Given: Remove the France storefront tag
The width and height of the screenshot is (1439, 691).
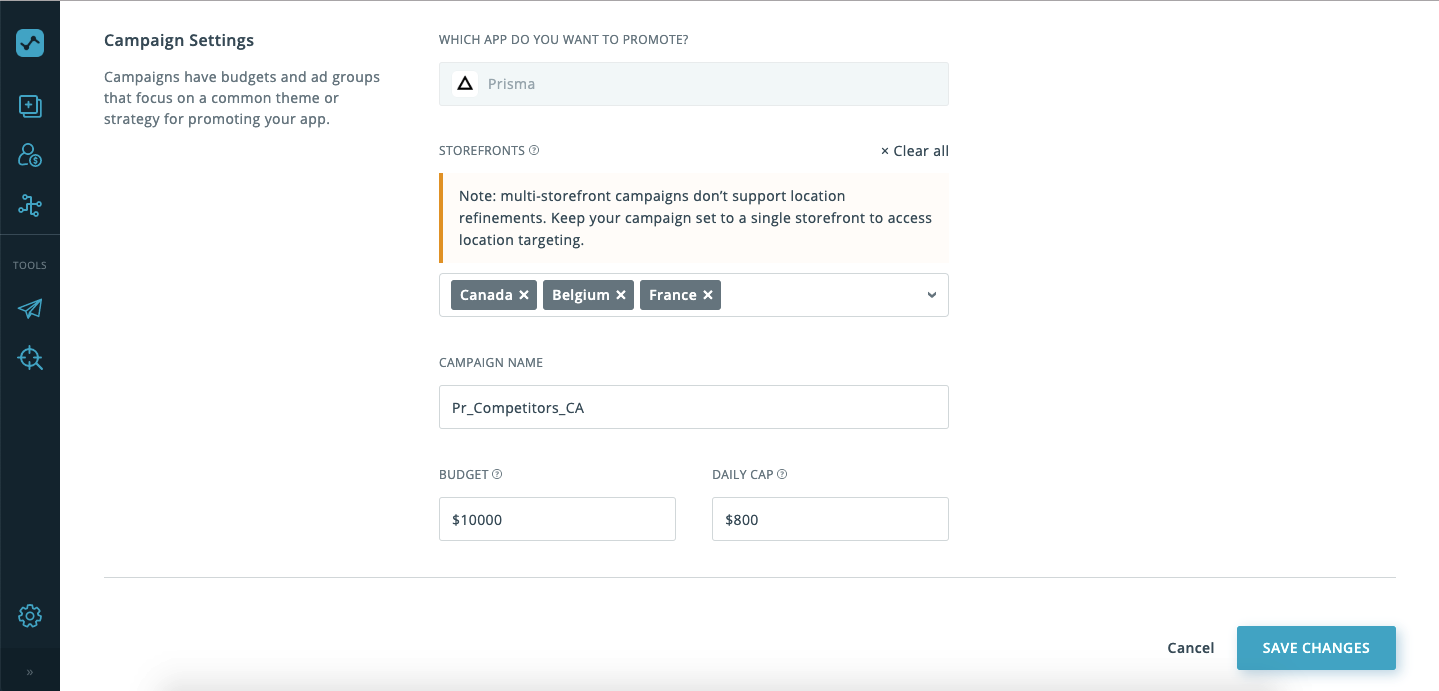Looking at the screenshot, I should pos(708,295).
